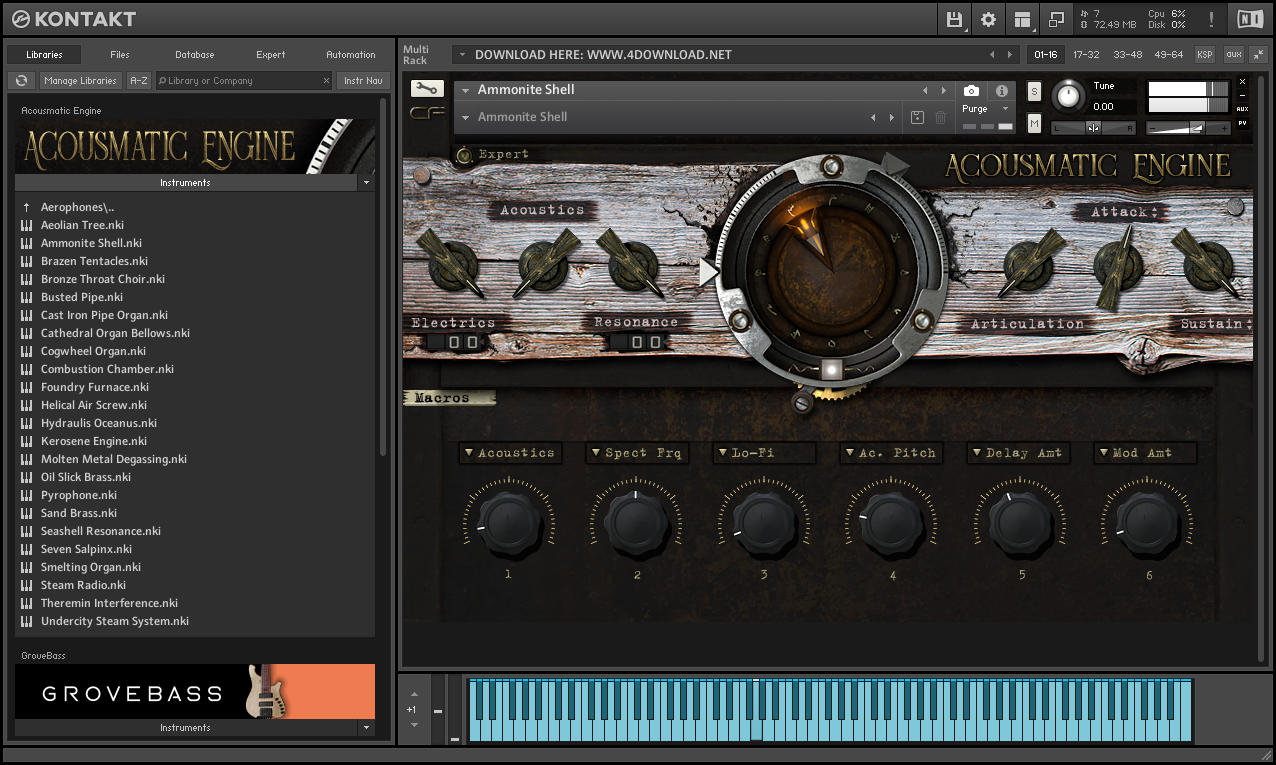1276x765 pixels.
Task: Click the Expert mode dial icon
Action: click(464, 155)
